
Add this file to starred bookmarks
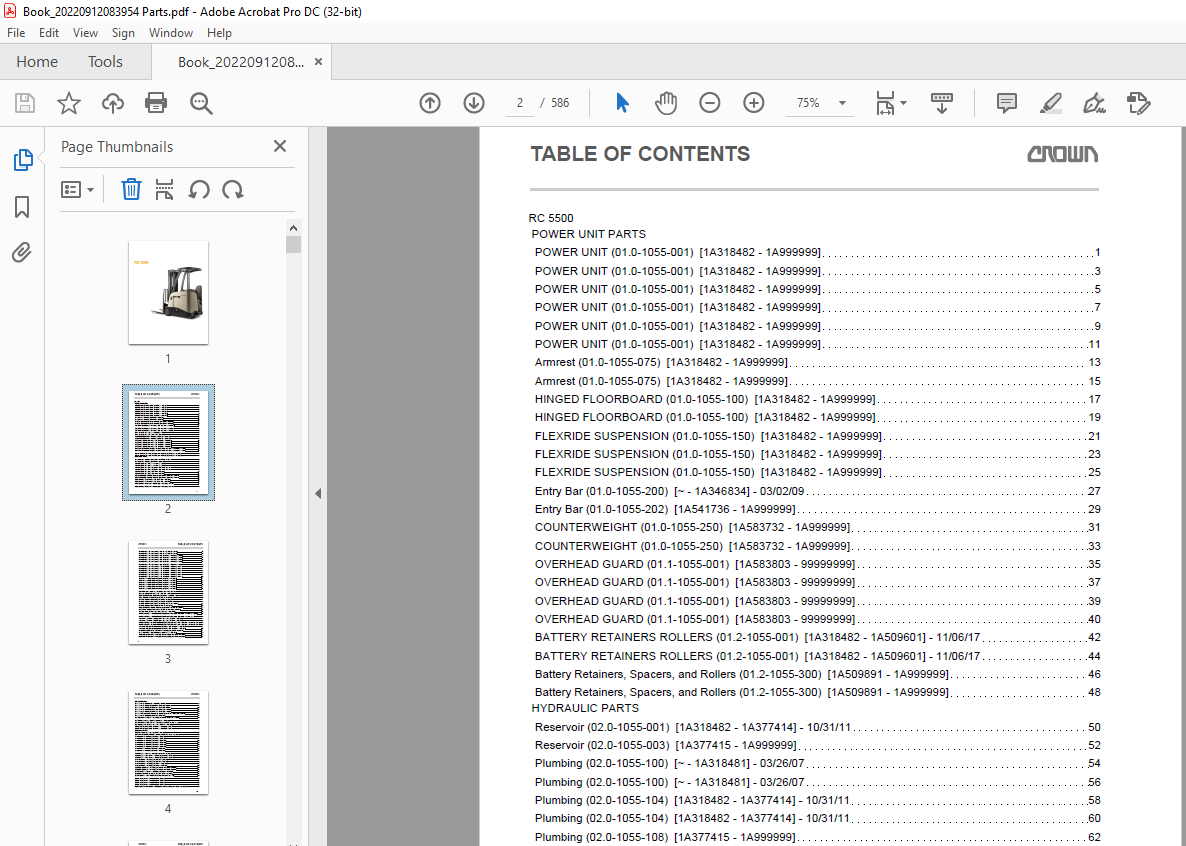click(69, 103)
